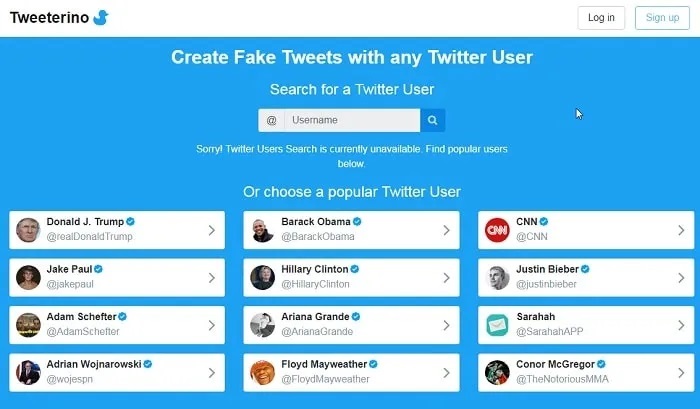This screenshot has height=409, width=700.
Task: Click Donald J. Trump's verified badge
Action: pos(130,221)
